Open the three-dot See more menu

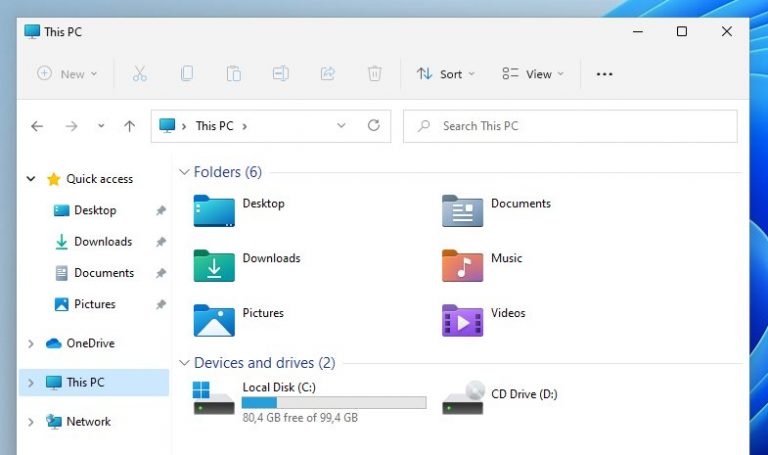pos(604,74)
